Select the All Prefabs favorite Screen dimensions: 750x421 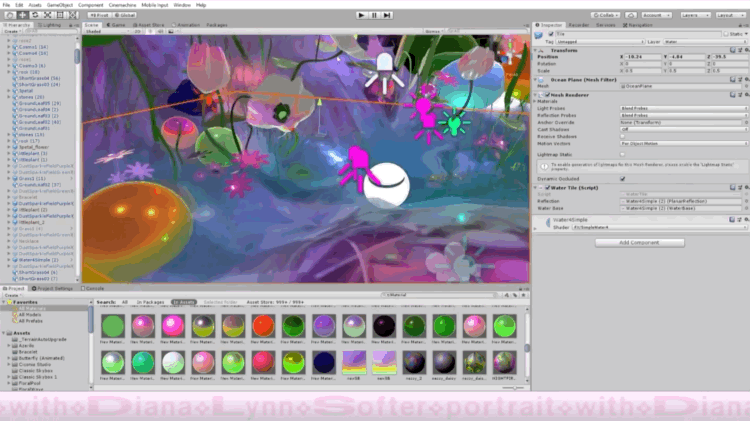31,321
